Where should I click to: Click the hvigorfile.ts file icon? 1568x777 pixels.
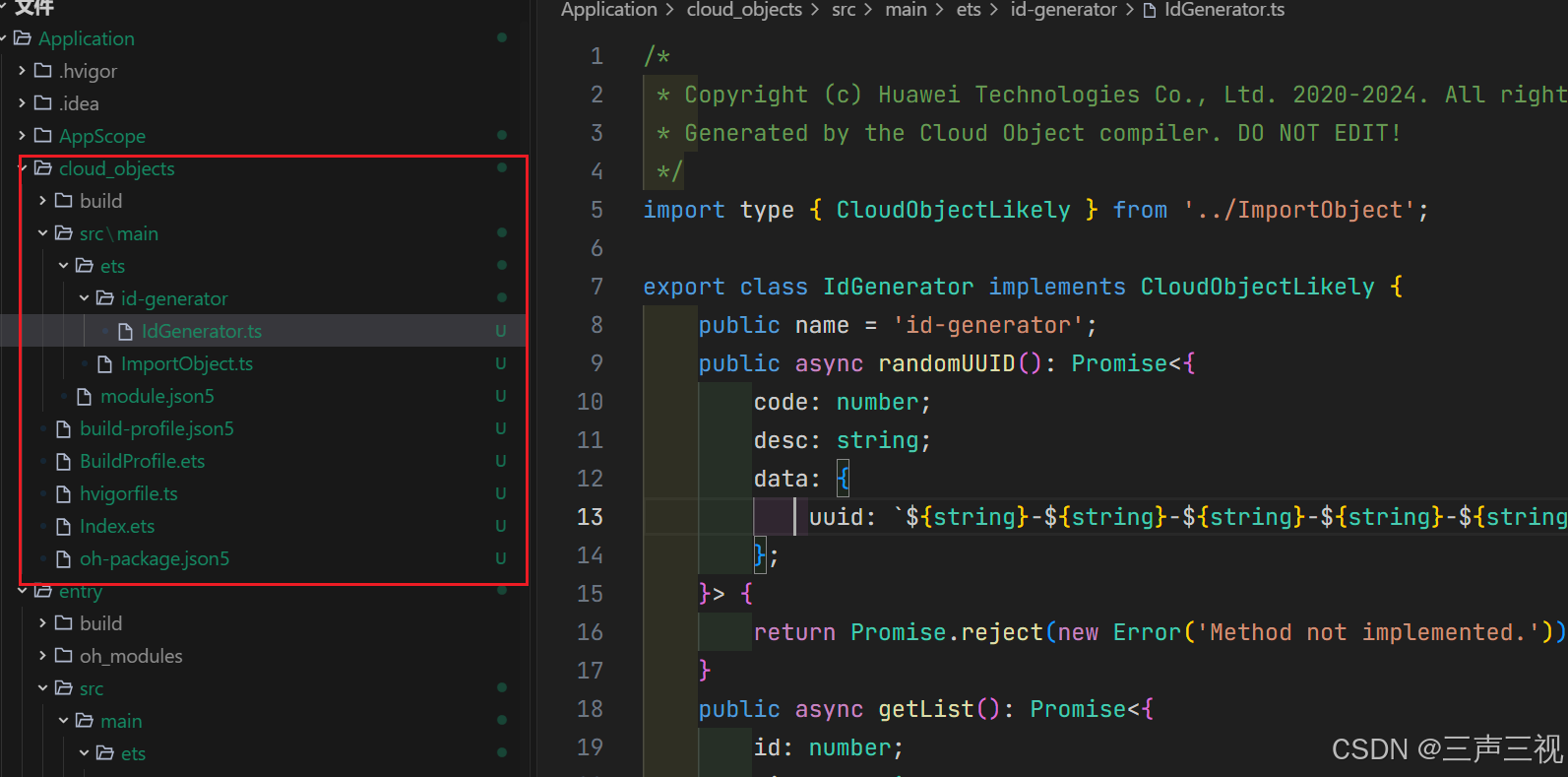click(x=63, y=494)
